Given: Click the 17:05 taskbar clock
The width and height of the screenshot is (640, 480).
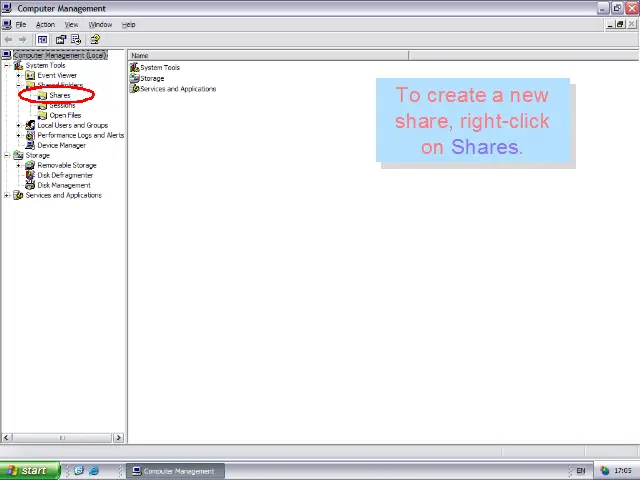Looking at the screenshot, I should (x=622, y=471).
